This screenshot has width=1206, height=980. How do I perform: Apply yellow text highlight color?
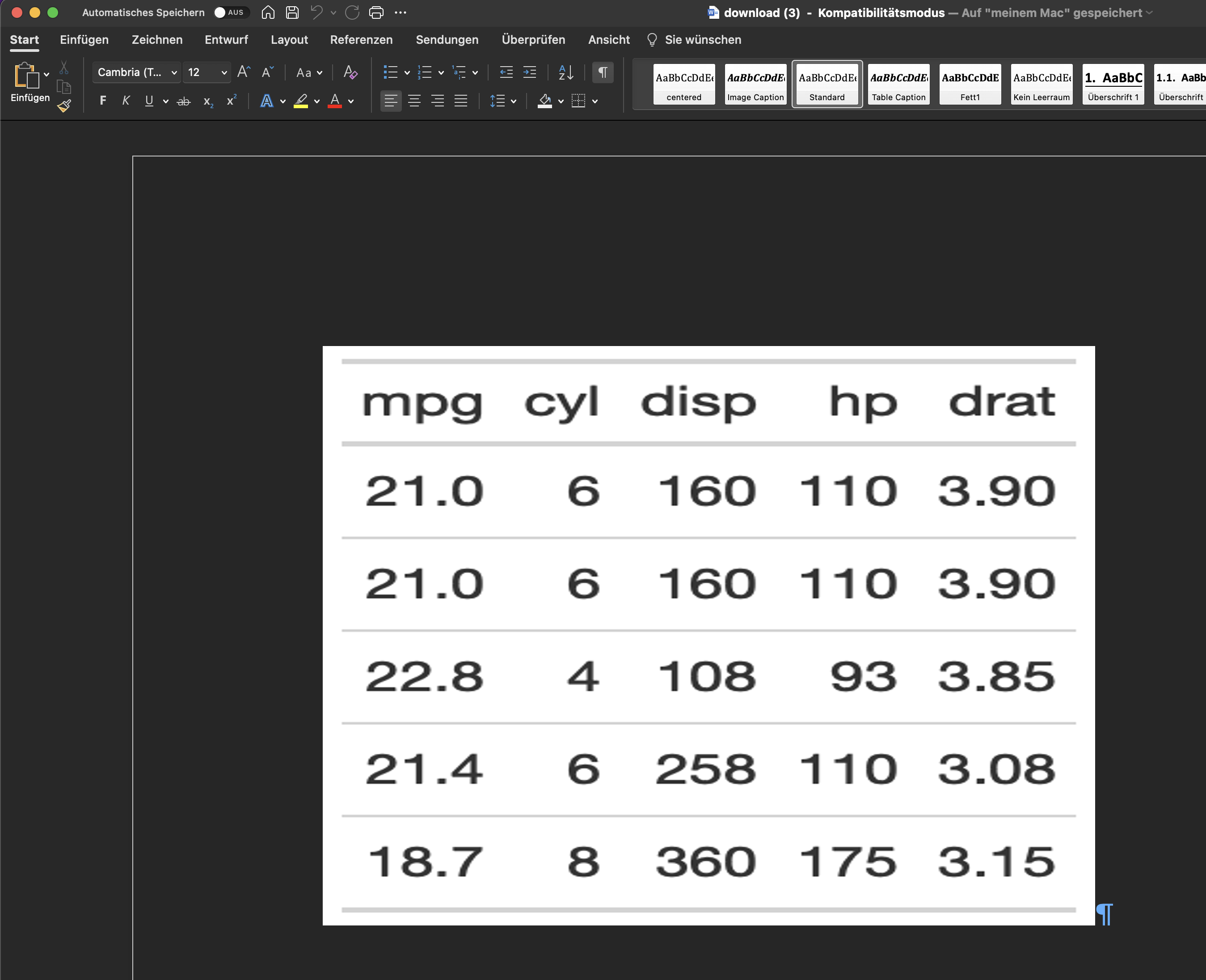(x=301, y=101)
